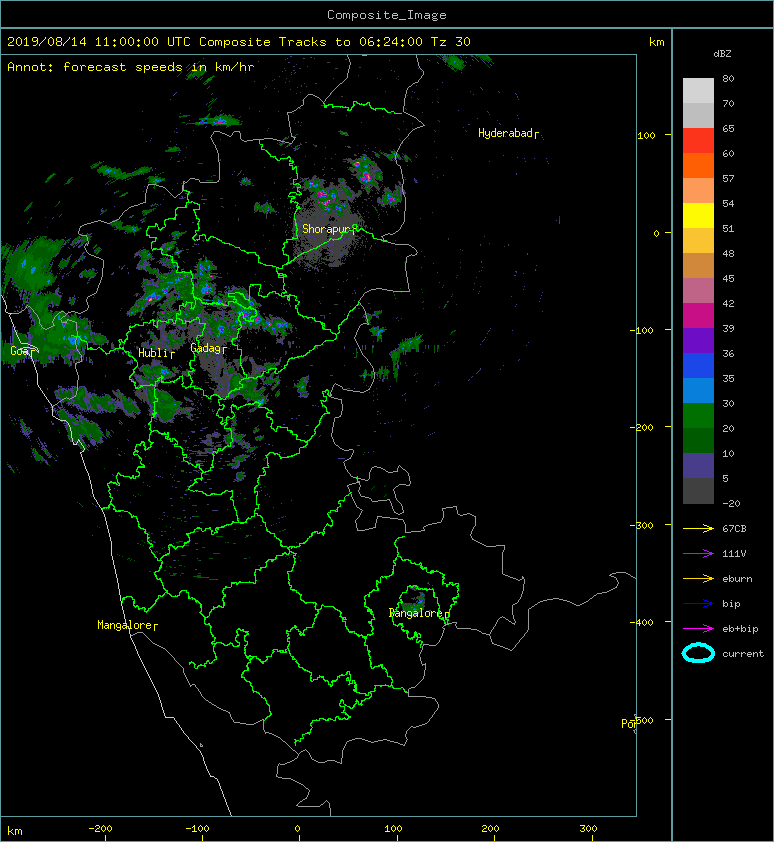Click the purple arrow beside 111V legend
The width and height of the screenshot is (774, 842).
point(698,553)
